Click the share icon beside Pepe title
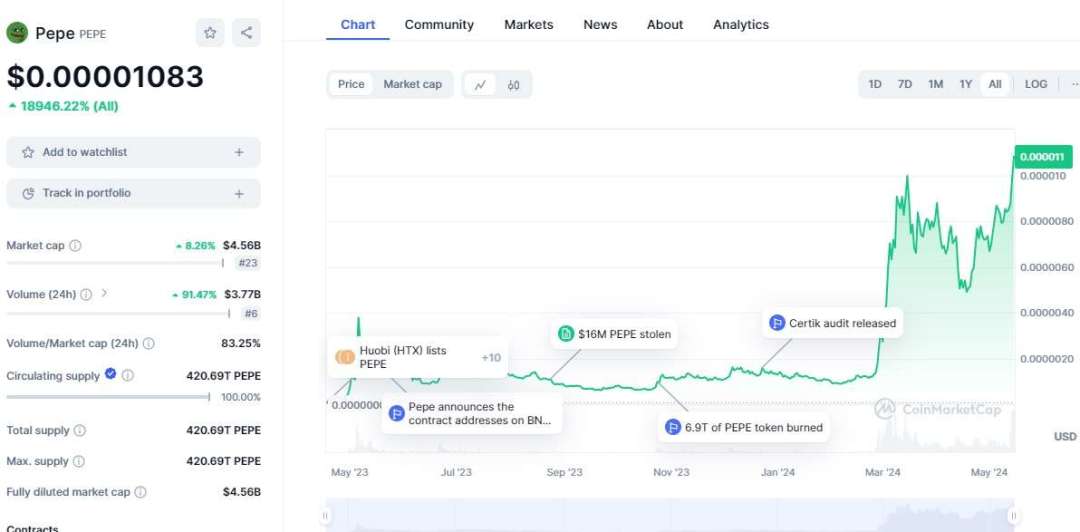 pos(246,33)
